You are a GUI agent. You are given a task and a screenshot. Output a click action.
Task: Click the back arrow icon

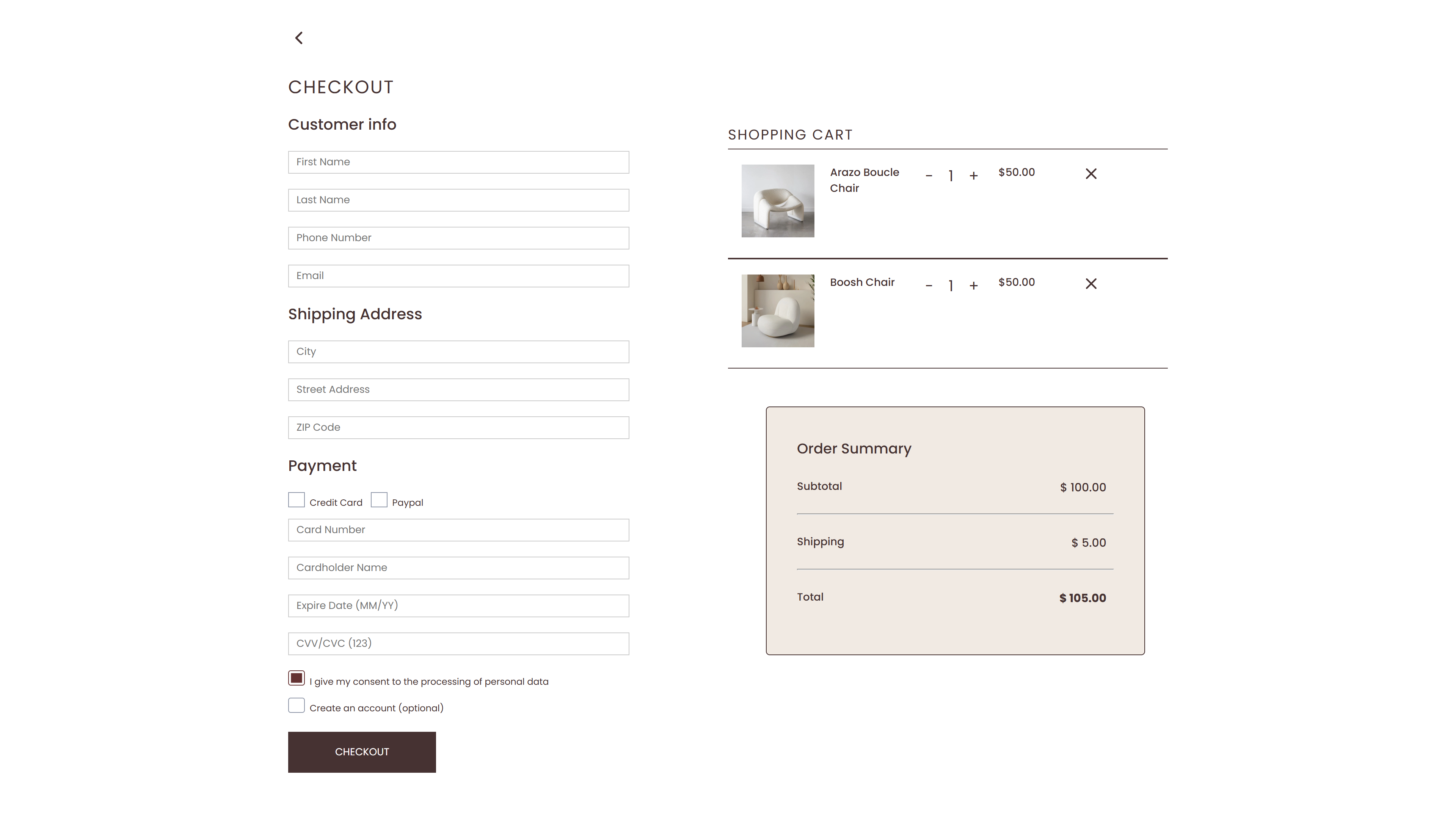coord(299,38)
